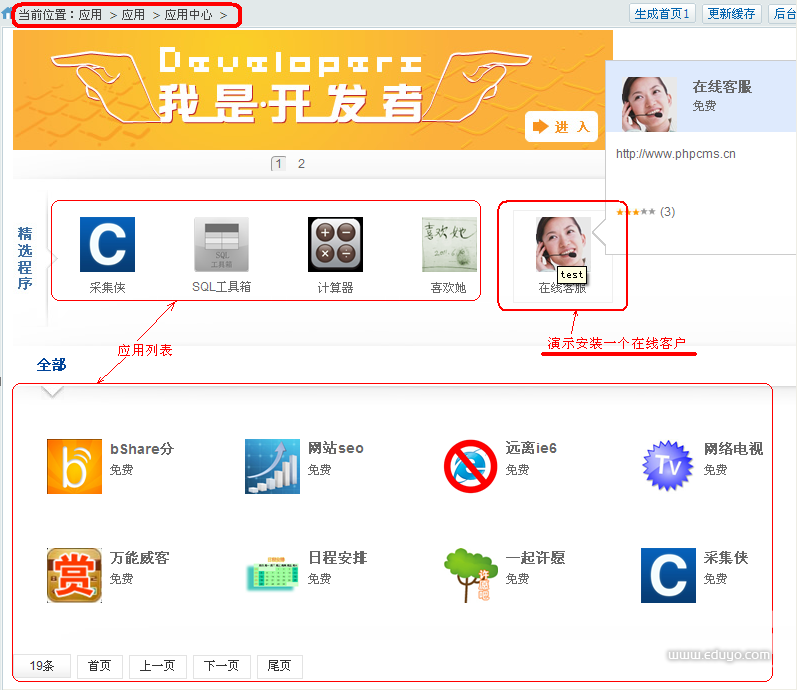Click the 远离ie6 app icon

[x=470, y=466]
